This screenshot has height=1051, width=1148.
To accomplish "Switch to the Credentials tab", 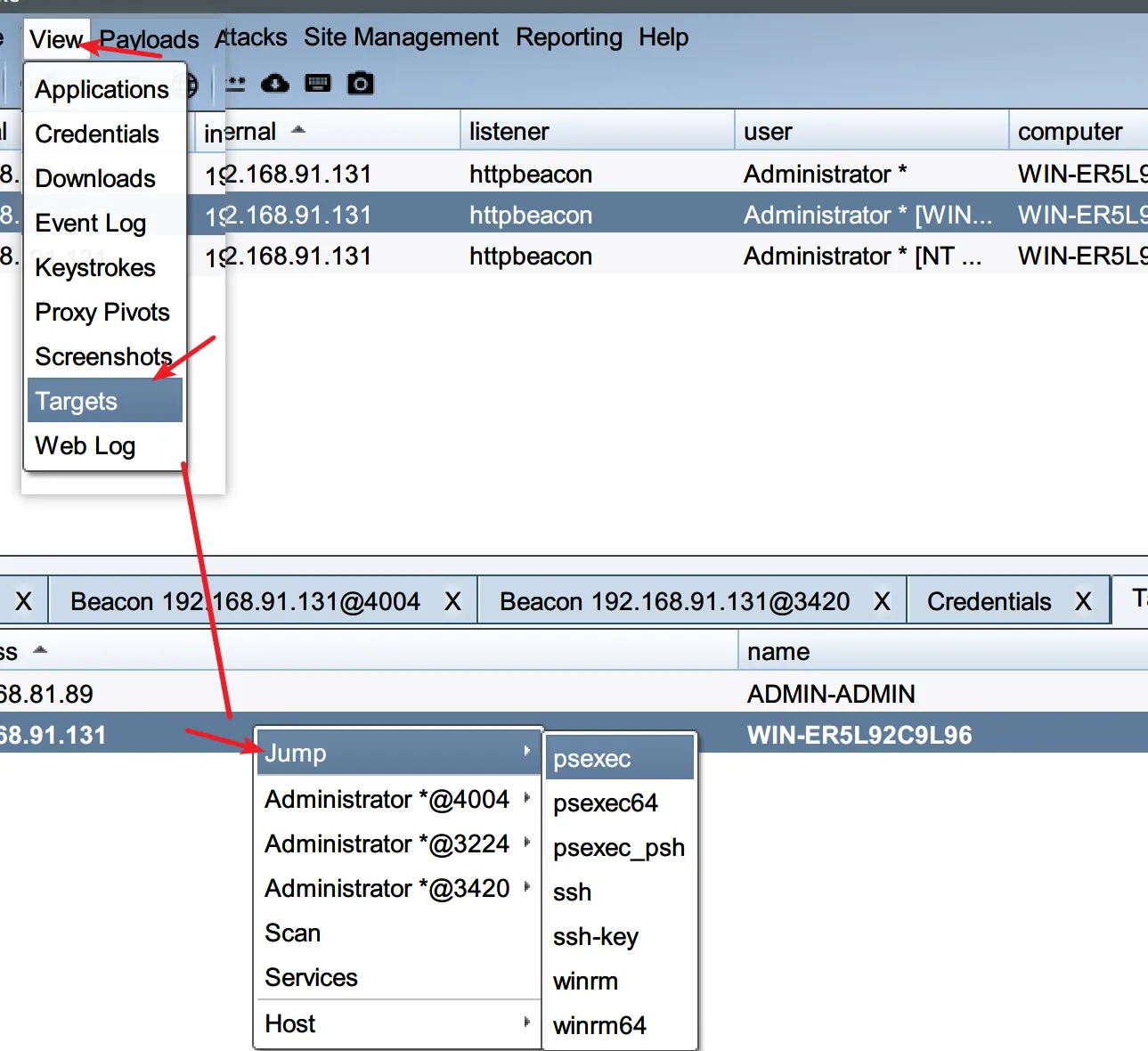I will (x=989, y=601).
